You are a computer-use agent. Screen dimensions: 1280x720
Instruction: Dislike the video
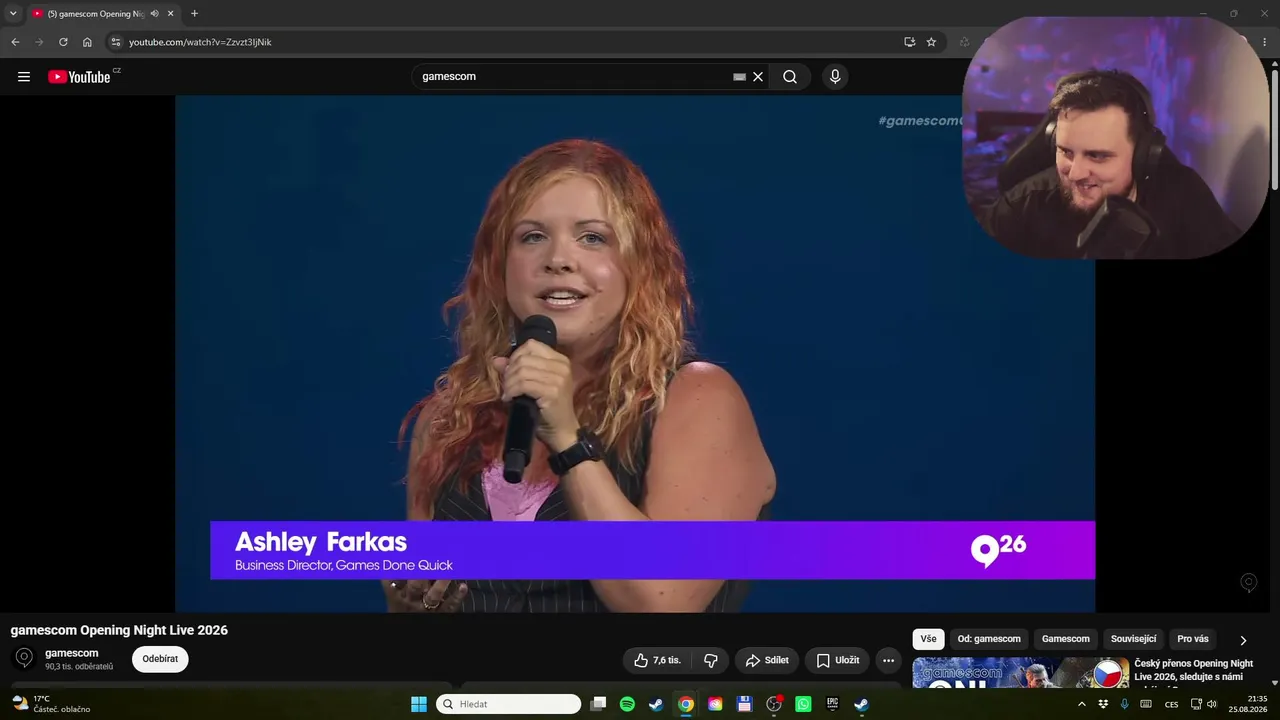pos(711,660)
